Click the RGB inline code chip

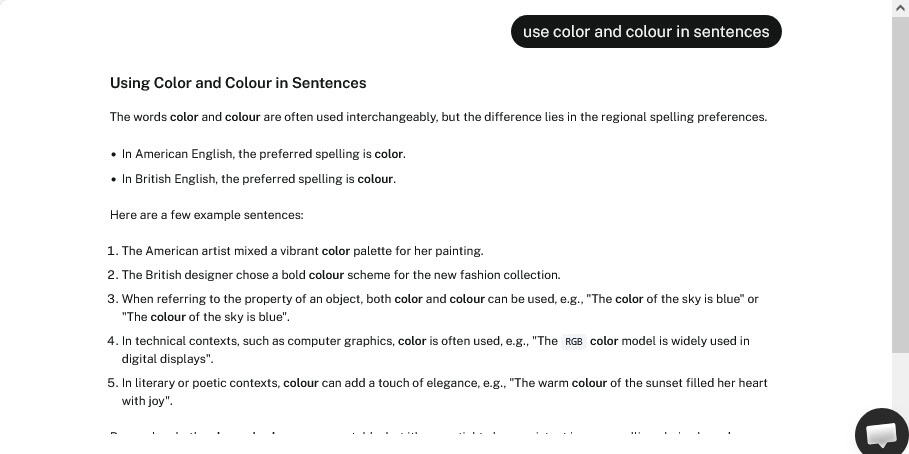point(574,342)
